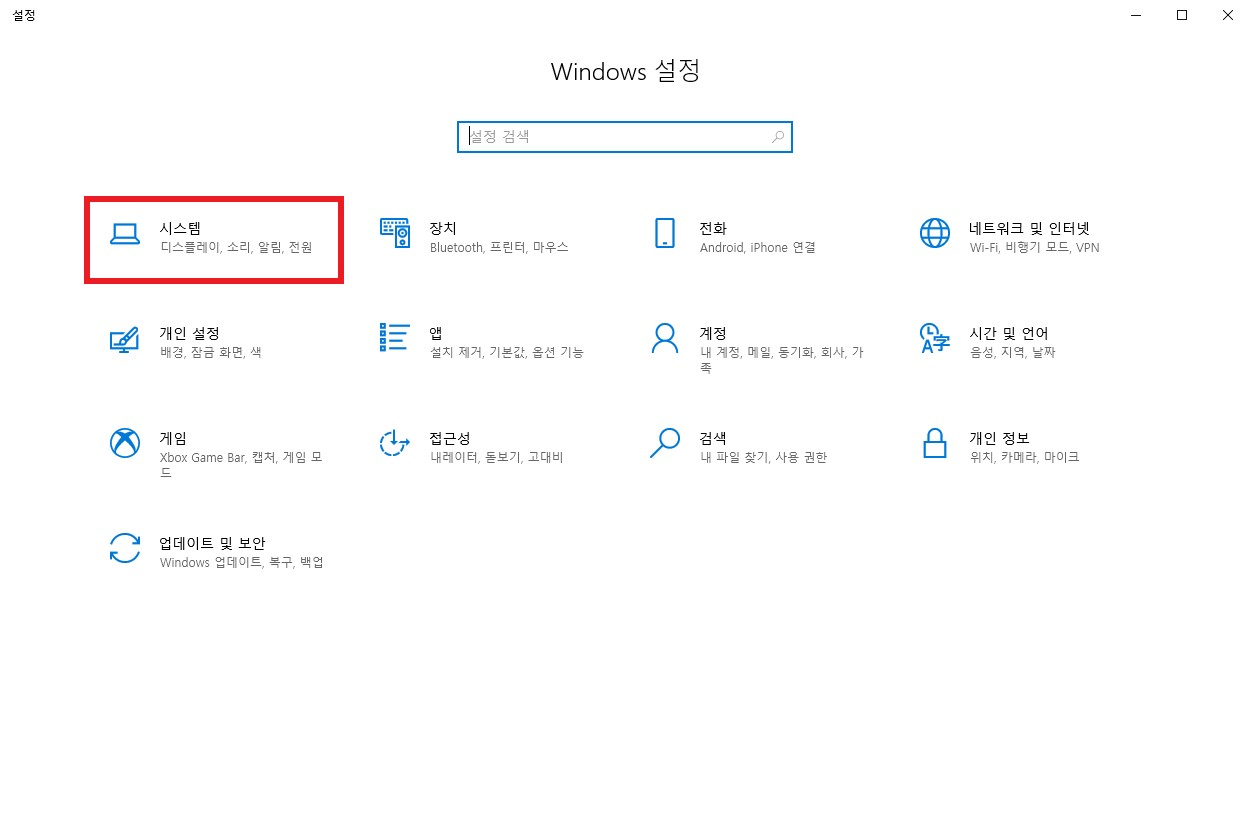Click "내 파일 찾기, 사용 권한" description
This screenshot has height=820, width=1250.
[x=763, y=457]
